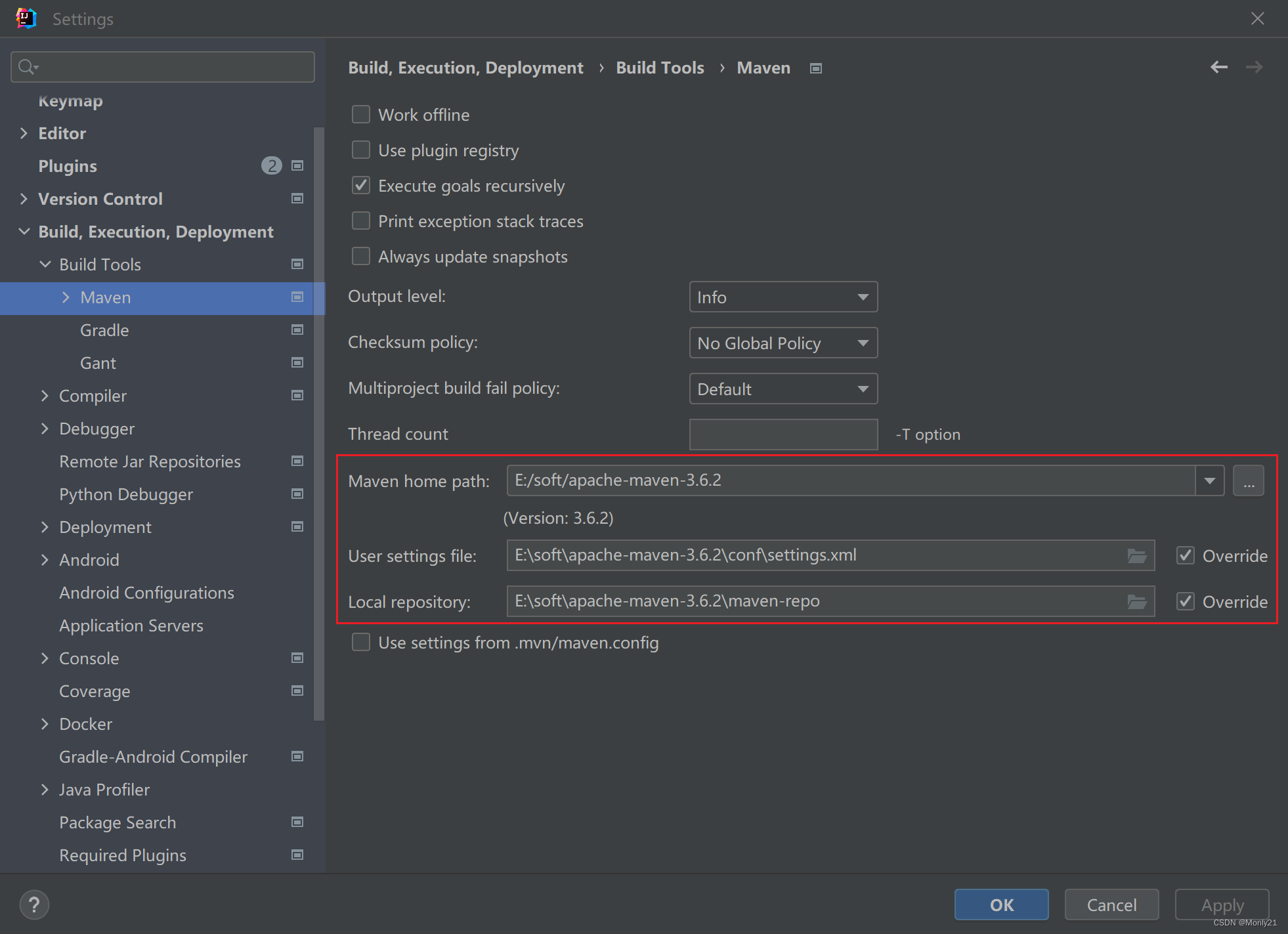Click project icon next to Remote Jar Repositories
Viewport: 1288px width, 934px height.
(x=297, y=461)
